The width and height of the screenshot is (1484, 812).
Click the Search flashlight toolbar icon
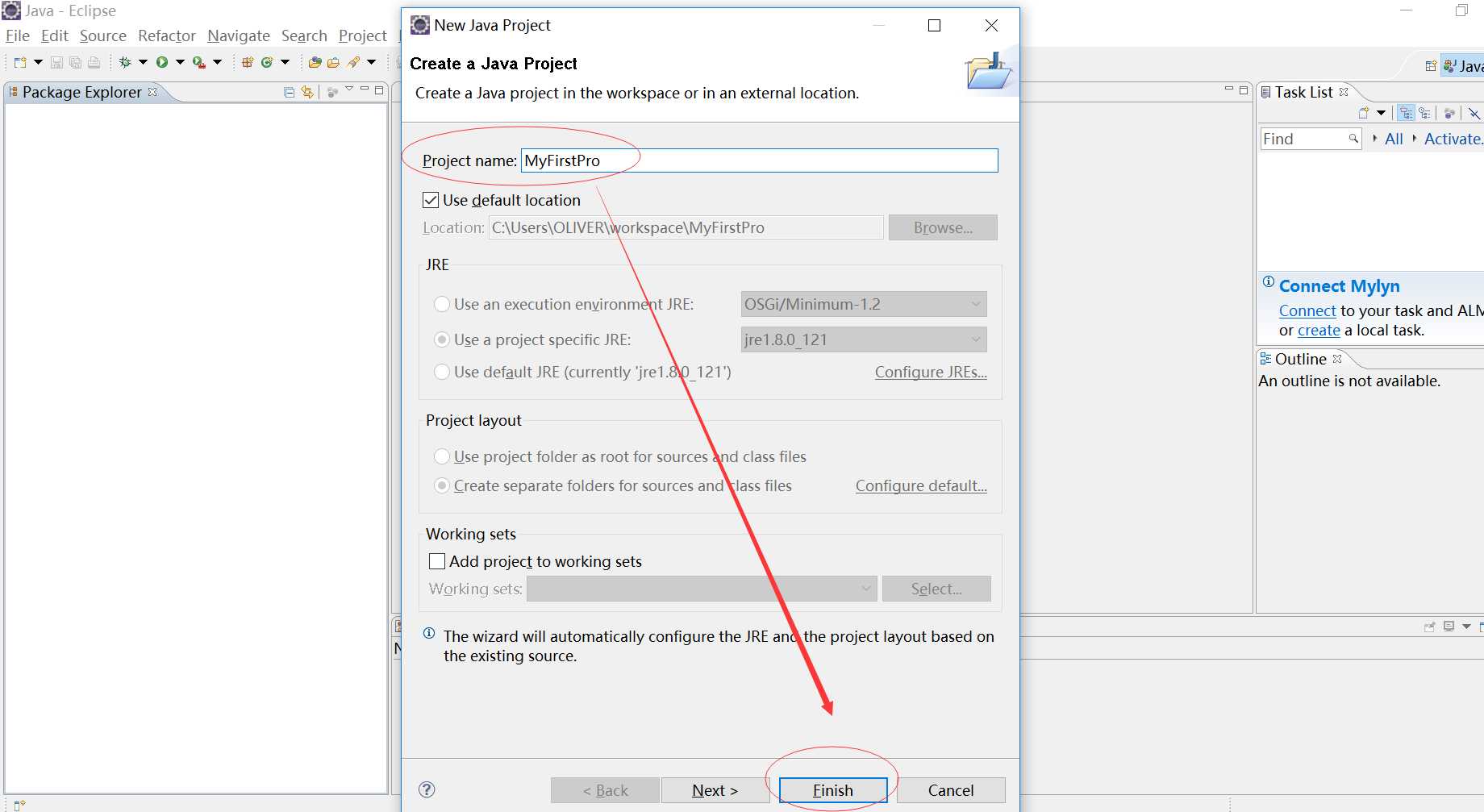click(353, 62)
